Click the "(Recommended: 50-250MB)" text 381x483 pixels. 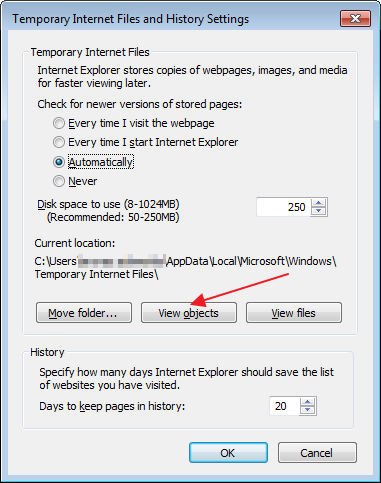click(113, 217)
